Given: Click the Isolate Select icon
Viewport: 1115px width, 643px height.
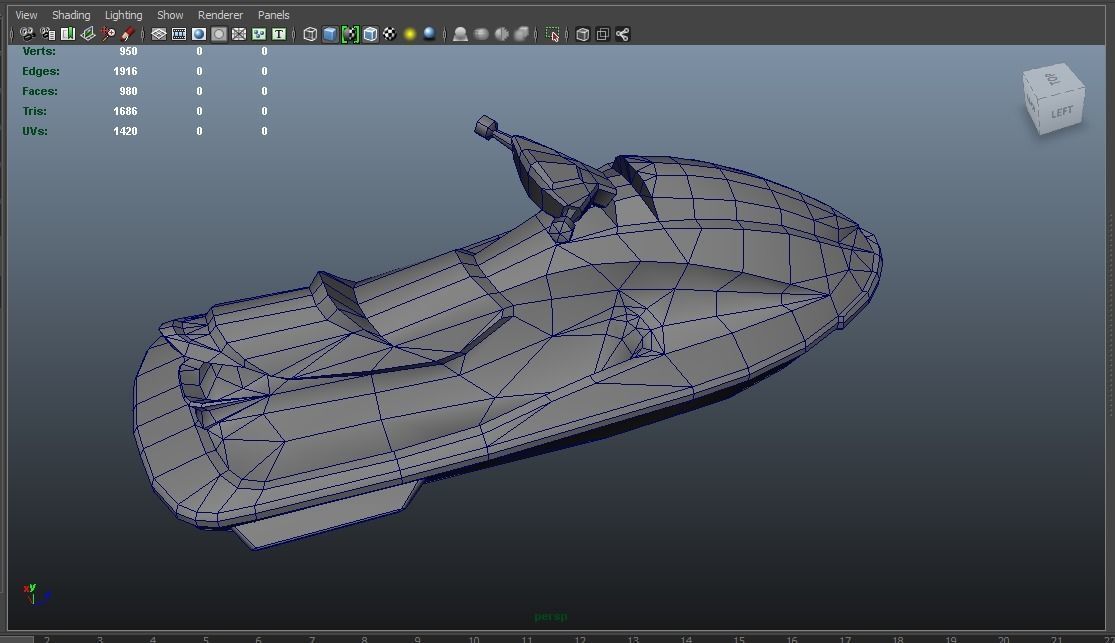Looking at the screenshot, I should click(x=553, y=34).
